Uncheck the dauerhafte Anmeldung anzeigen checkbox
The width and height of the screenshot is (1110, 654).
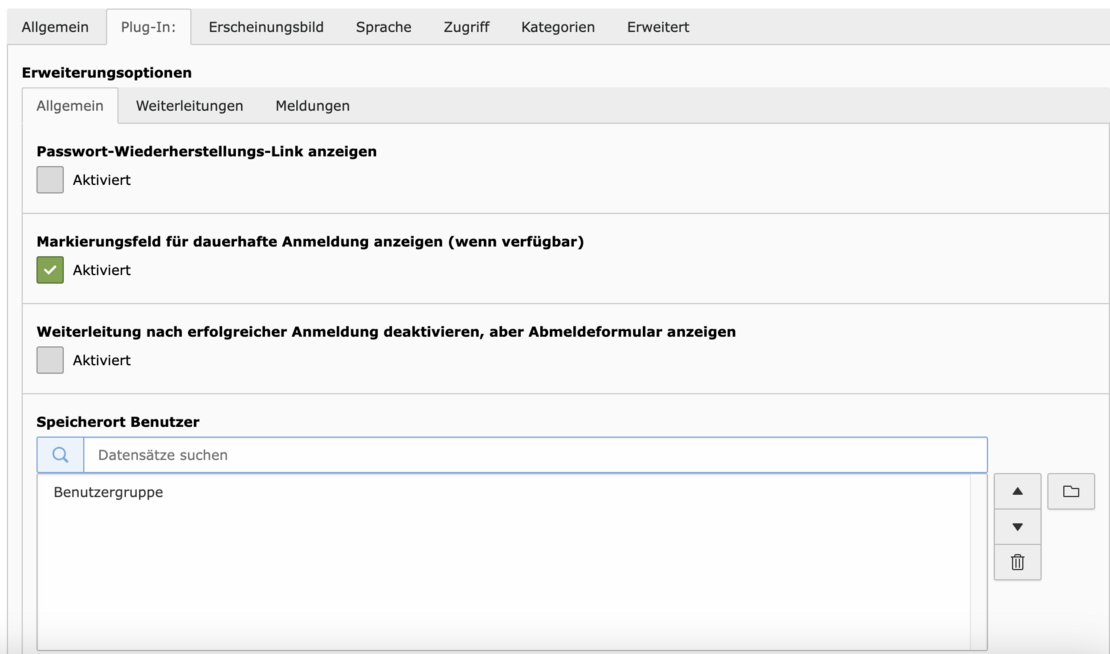[x=50, y=270]
